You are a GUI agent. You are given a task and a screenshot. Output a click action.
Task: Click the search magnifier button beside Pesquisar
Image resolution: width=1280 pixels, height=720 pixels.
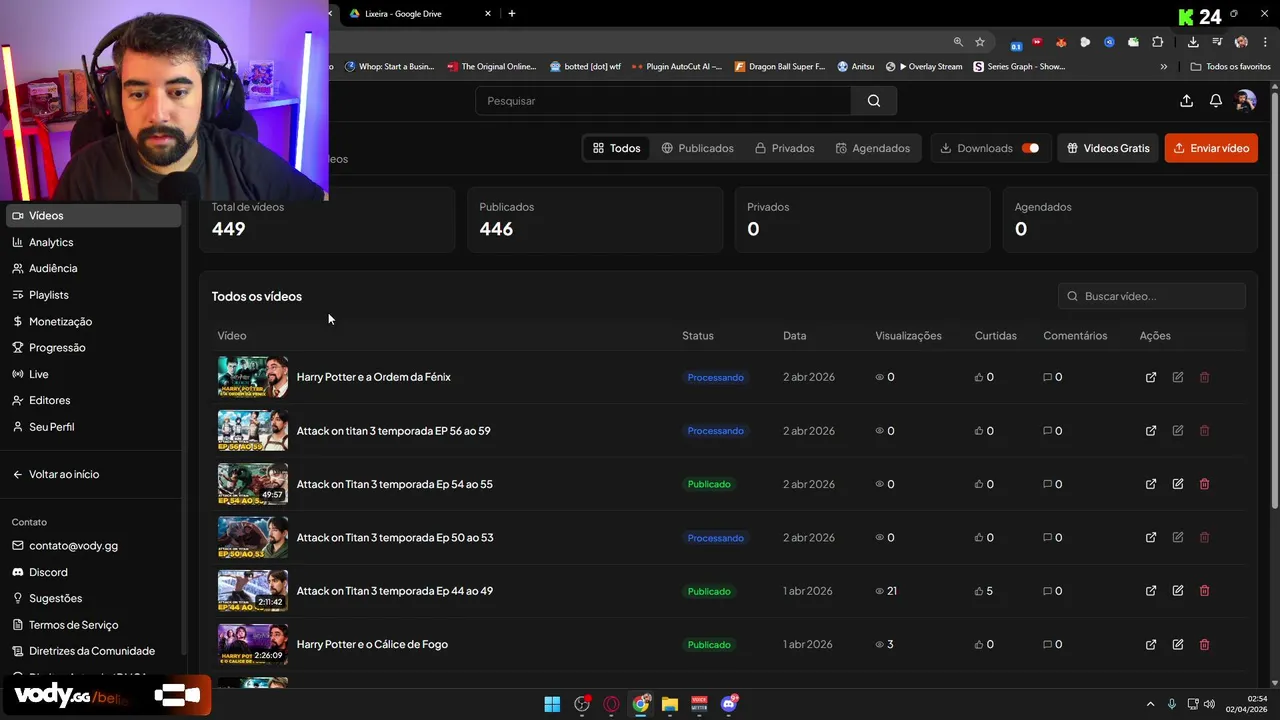point(874,101)
